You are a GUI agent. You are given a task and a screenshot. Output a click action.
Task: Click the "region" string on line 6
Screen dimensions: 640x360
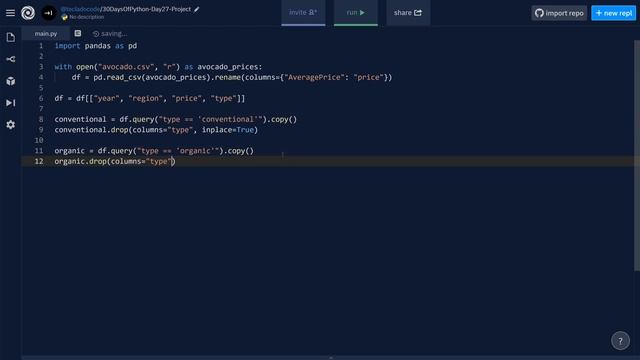pos(146,98)
